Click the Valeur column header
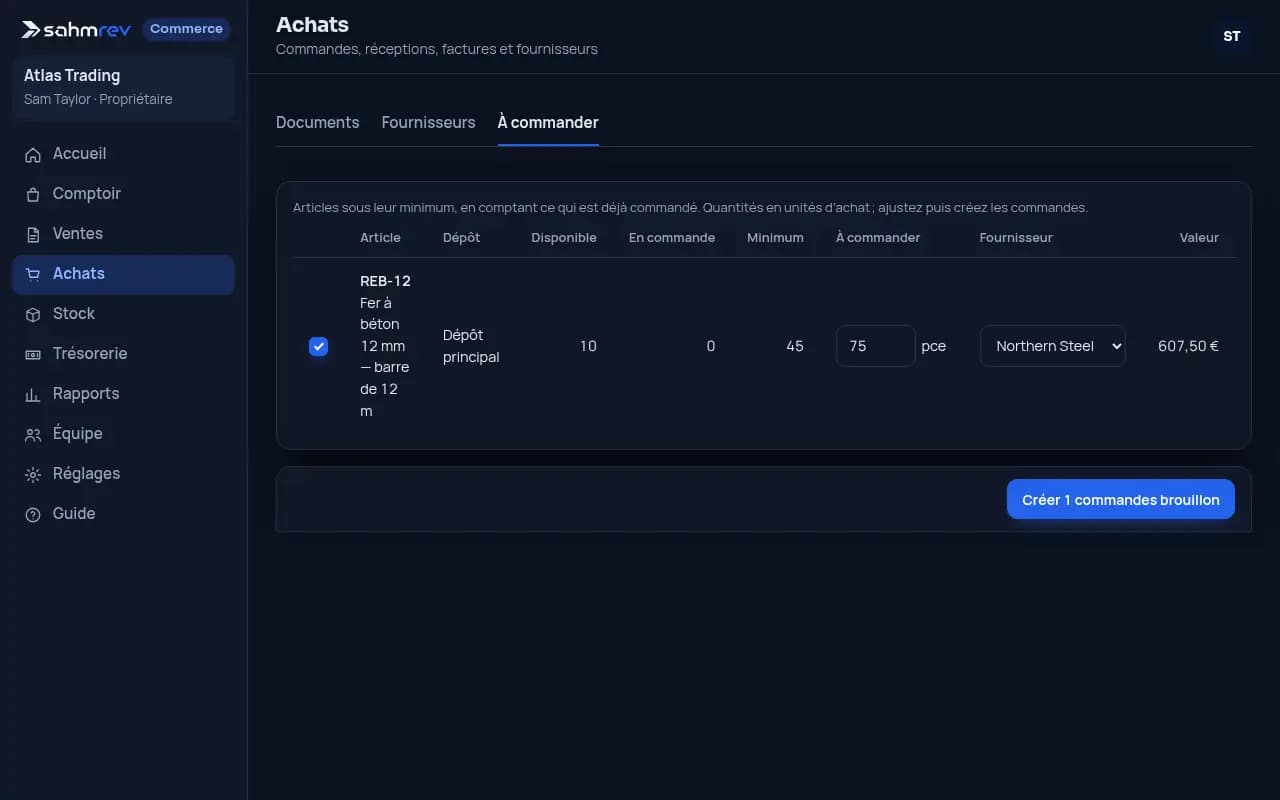 [x=1199, y=237]
